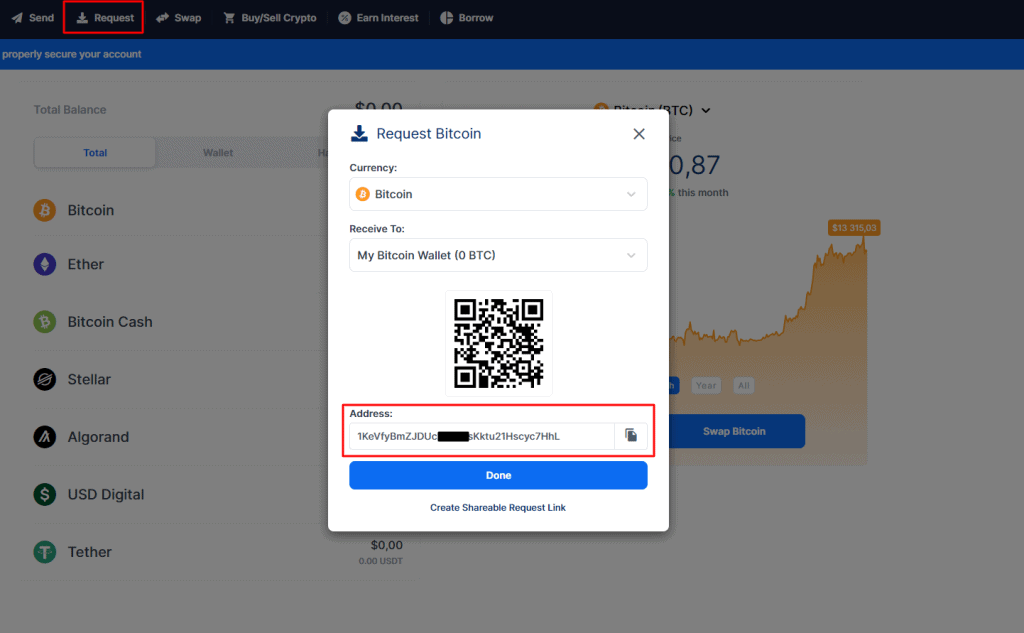This screenshot has width=1024, height=633.
Task: Open Buy/Sell Crypto menu item
Action: 270,18
